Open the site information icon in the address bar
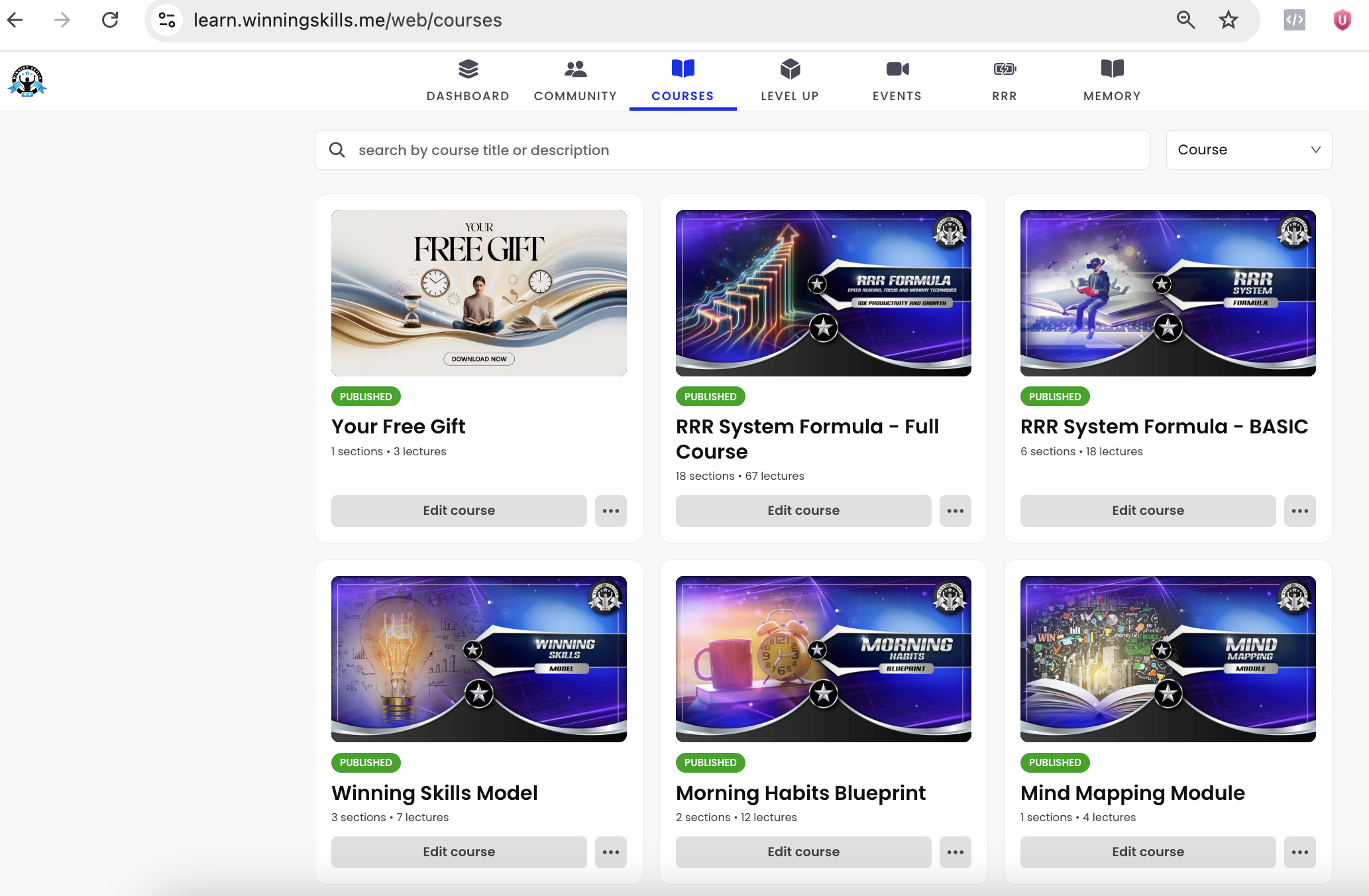This screenshot has width=1369, height=896. [x=167, y=20]
